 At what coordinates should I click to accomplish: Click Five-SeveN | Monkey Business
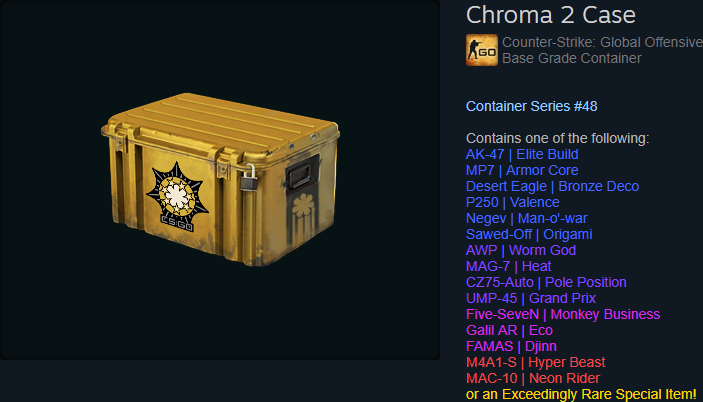(x=563, y=314)
